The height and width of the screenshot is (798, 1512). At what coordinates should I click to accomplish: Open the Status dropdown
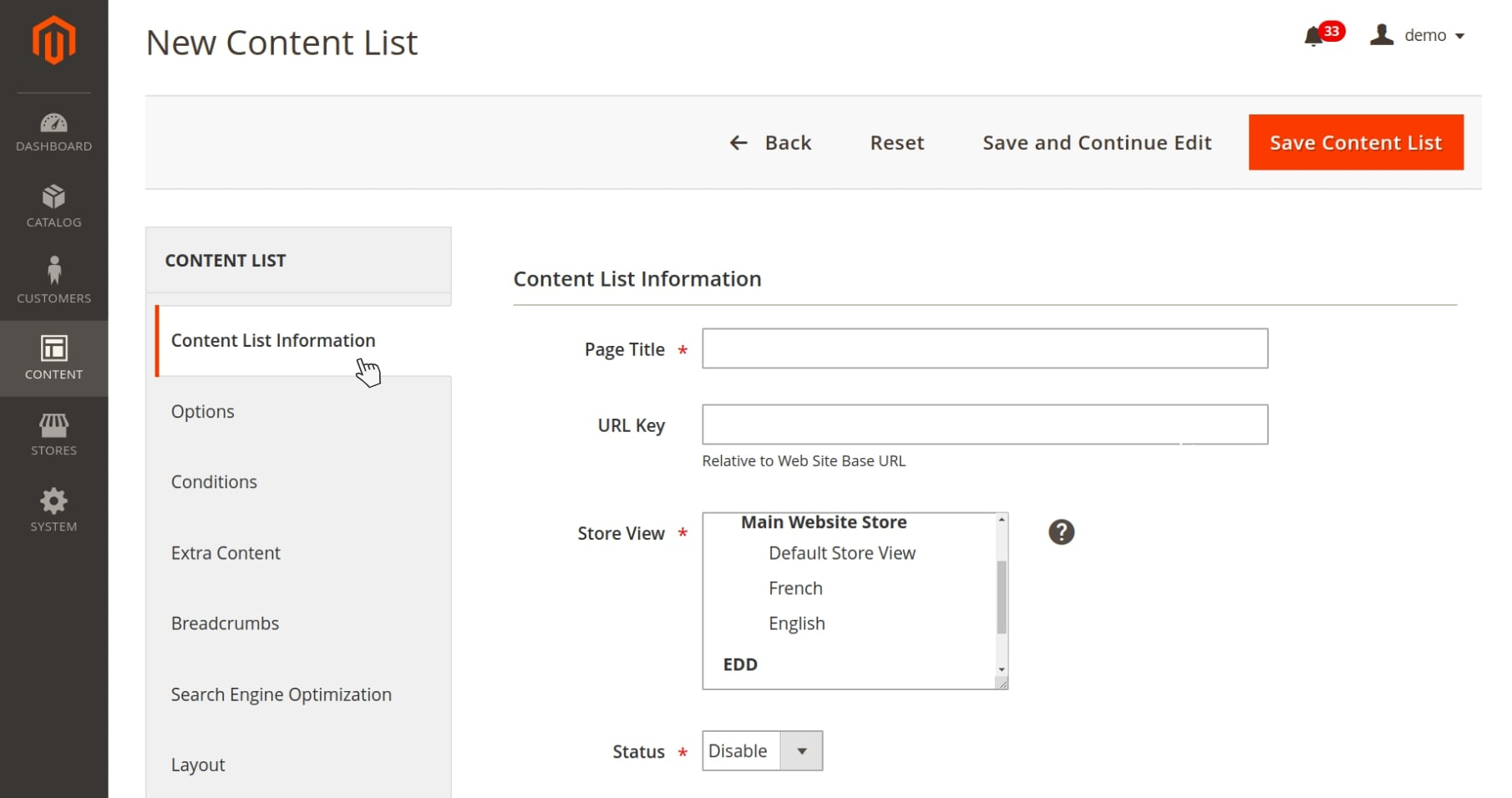762,750
